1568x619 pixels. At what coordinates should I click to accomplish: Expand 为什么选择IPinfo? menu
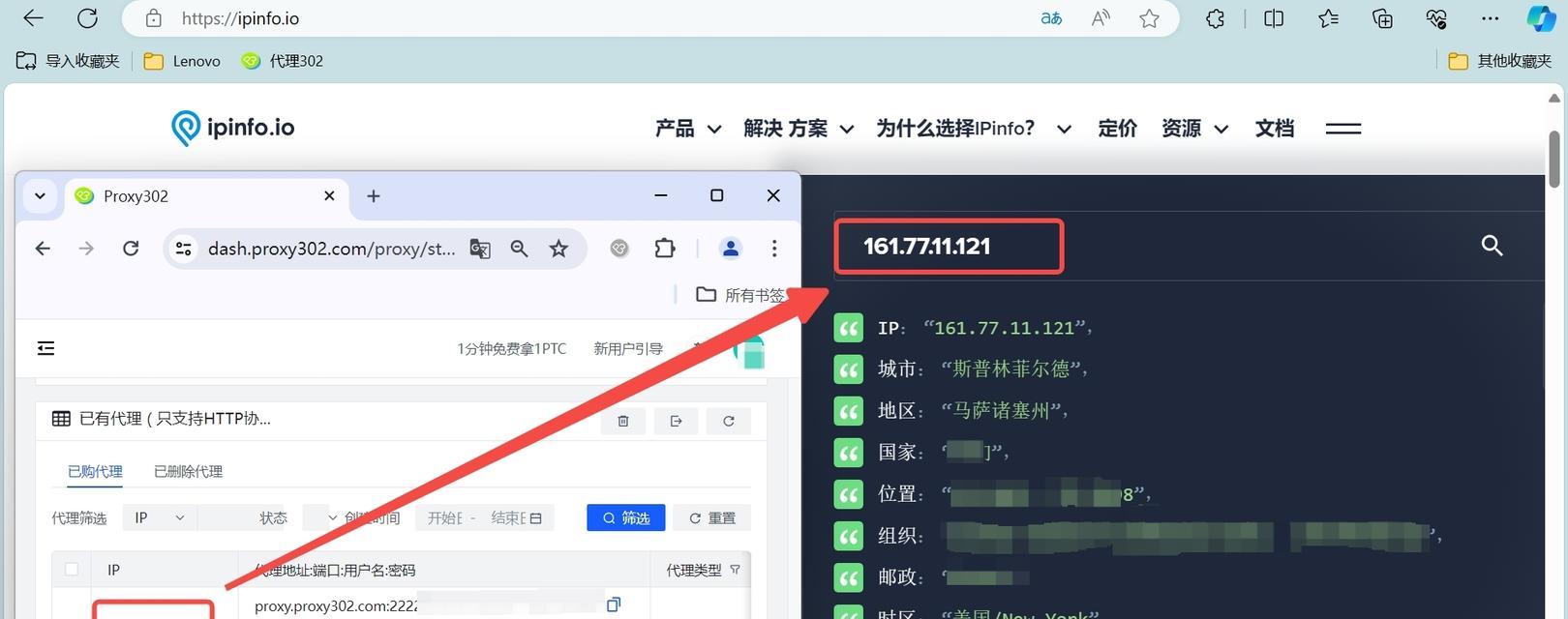click(x=974, y=129)
